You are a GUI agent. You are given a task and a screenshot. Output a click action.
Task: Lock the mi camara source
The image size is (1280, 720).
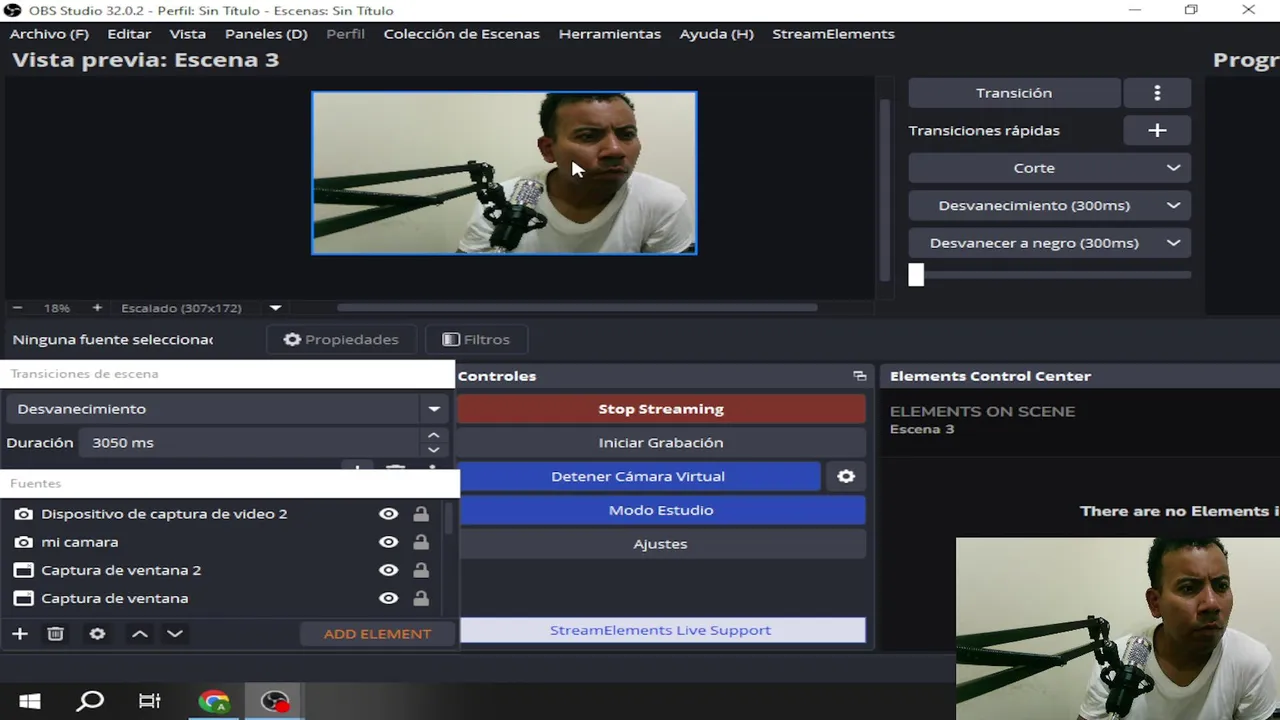[x=421, y=542]
